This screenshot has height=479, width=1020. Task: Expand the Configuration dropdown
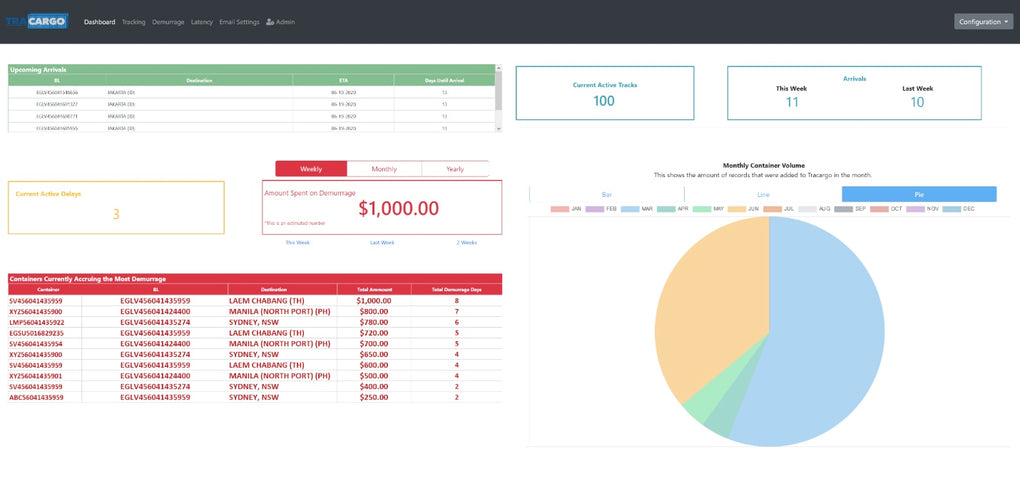click(983, 21)
